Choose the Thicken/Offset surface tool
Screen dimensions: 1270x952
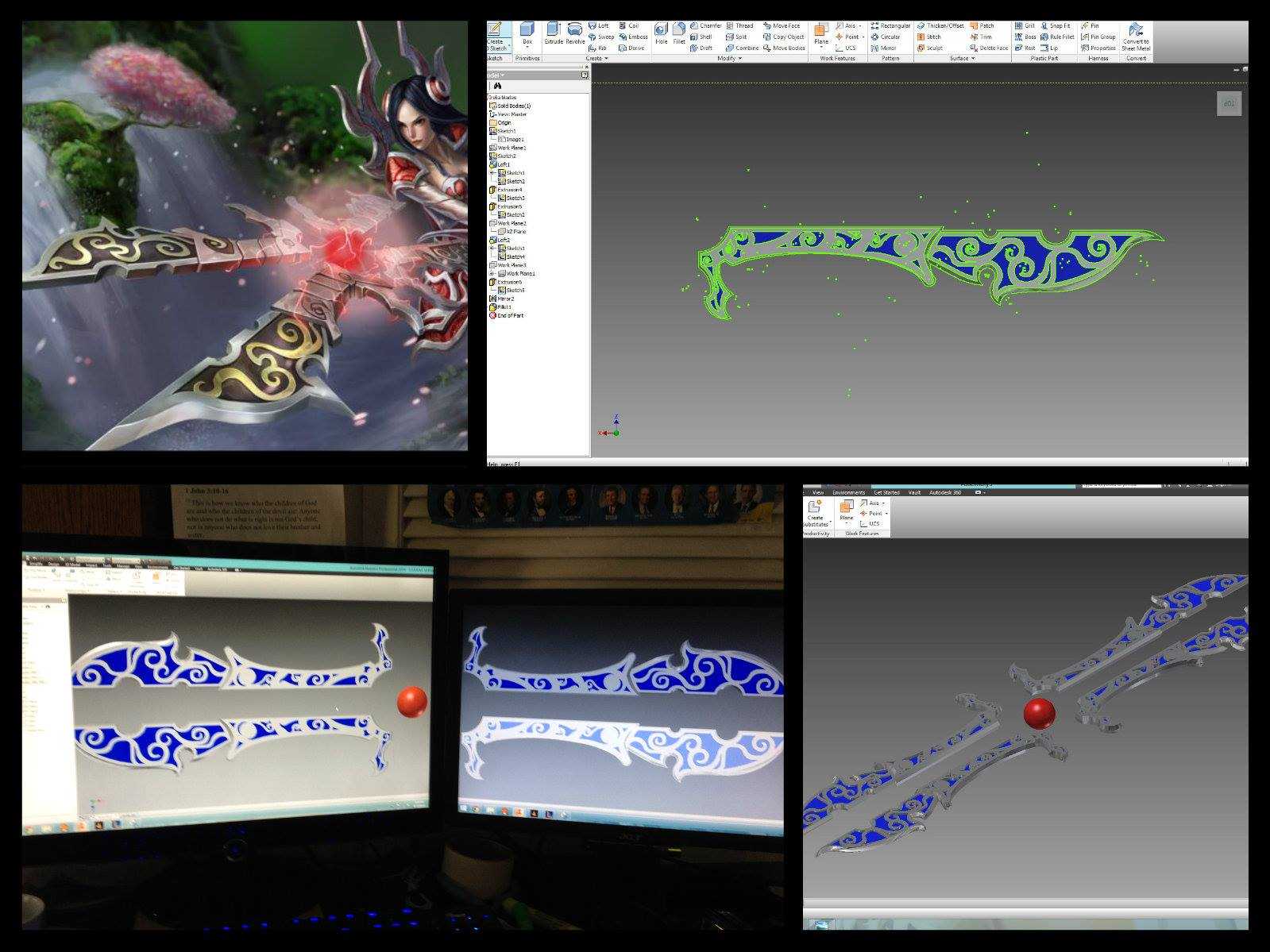(x=940, y=26)
